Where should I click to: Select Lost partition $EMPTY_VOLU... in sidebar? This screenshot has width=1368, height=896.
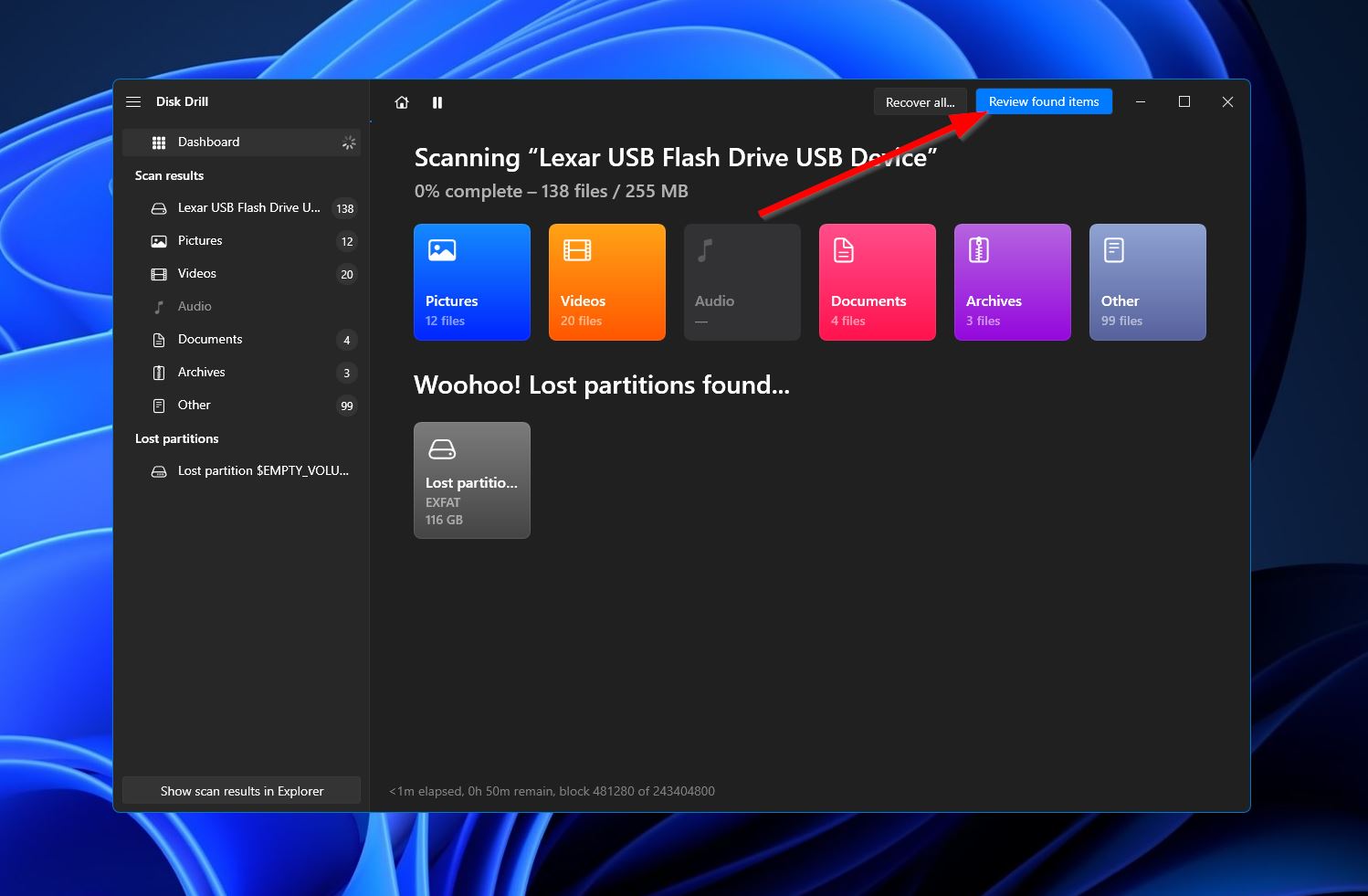[x=241, y=471]
